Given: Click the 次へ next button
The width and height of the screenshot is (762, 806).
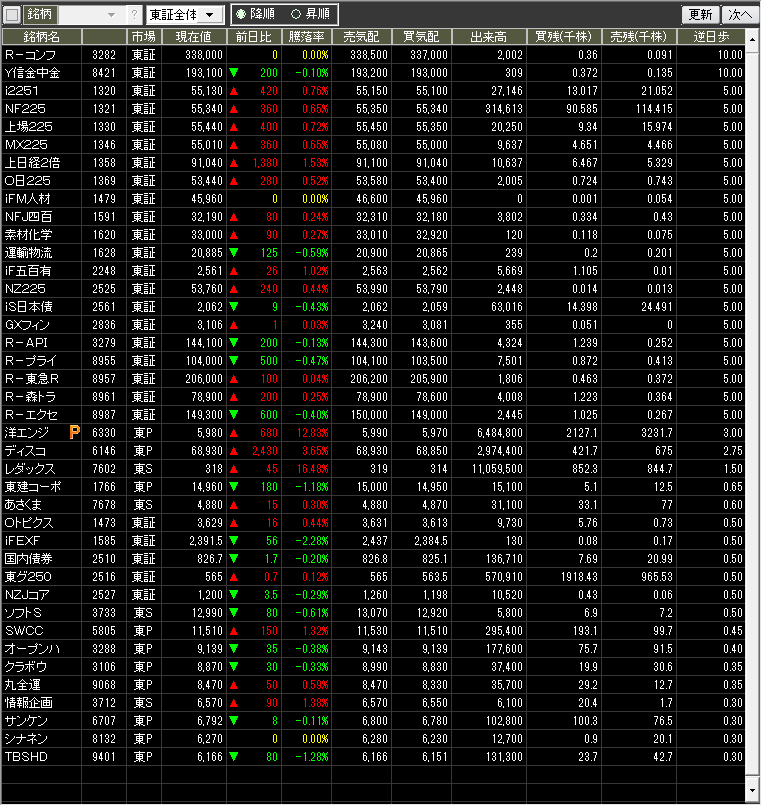Looking at the screenshot, I should click(x=739, y=15).
